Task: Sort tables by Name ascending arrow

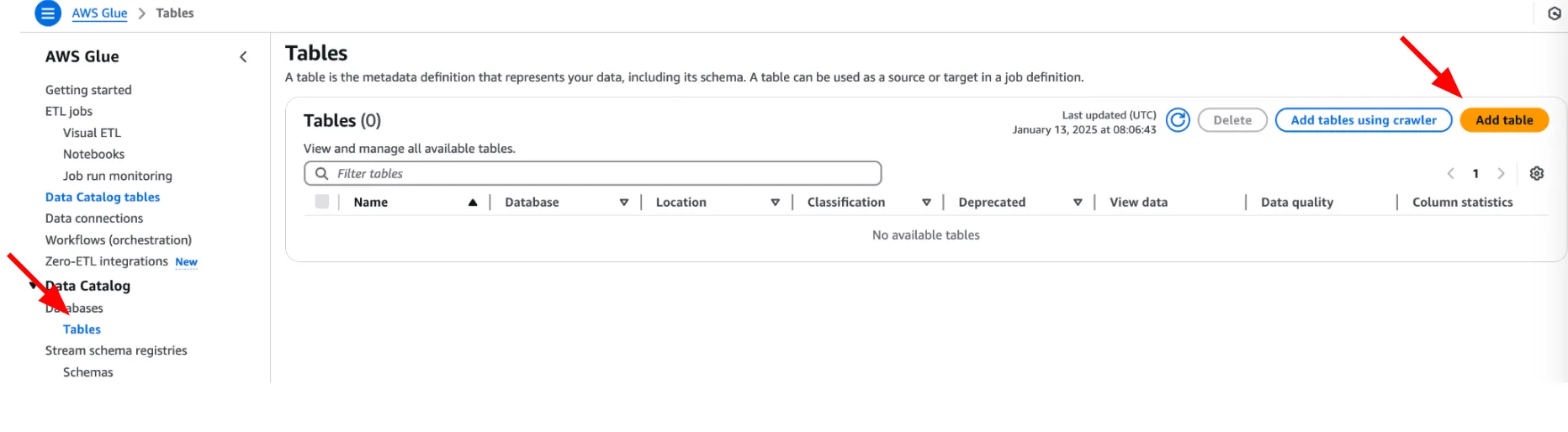Action: (x=473, y=203)
